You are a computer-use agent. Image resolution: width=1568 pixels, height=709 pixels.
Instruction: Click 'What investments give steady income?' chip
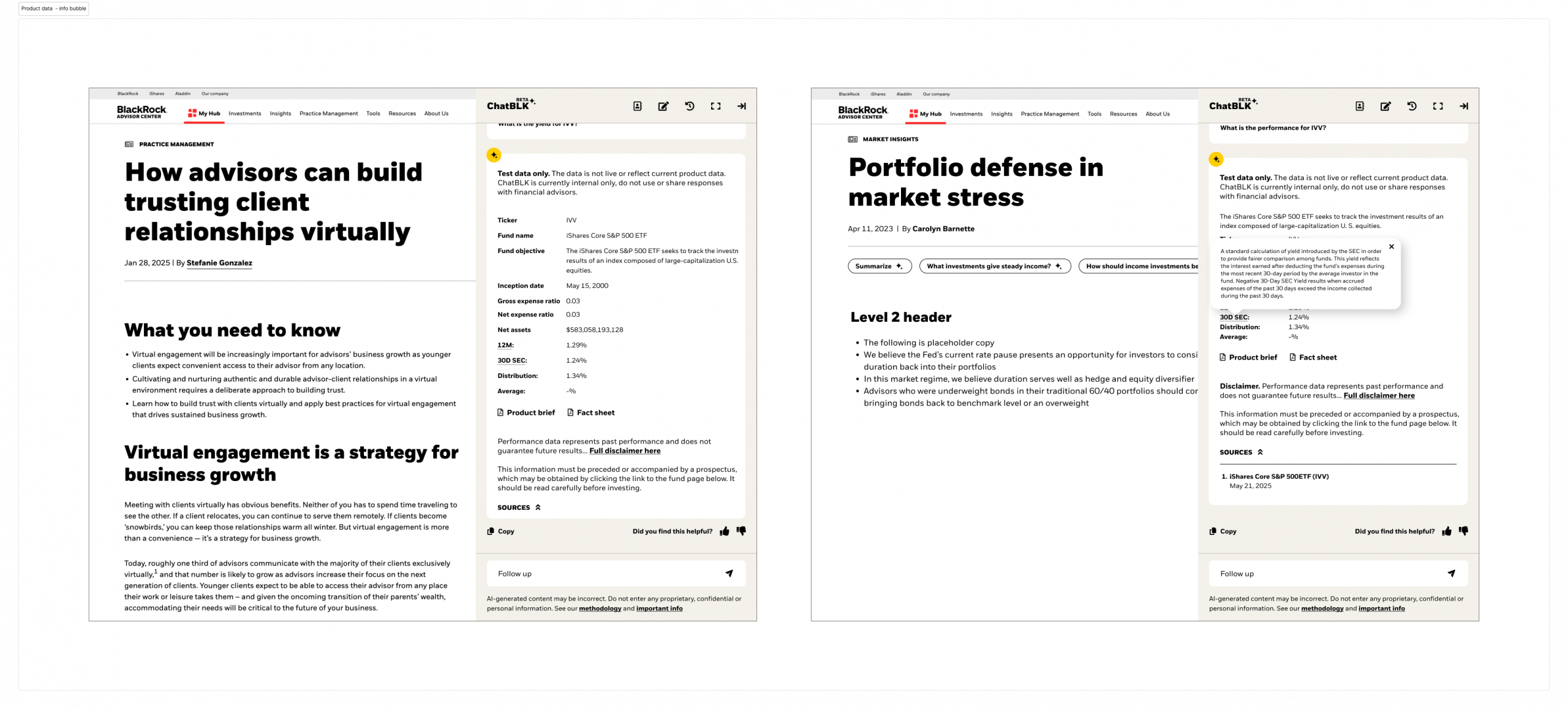click(995, 266)
